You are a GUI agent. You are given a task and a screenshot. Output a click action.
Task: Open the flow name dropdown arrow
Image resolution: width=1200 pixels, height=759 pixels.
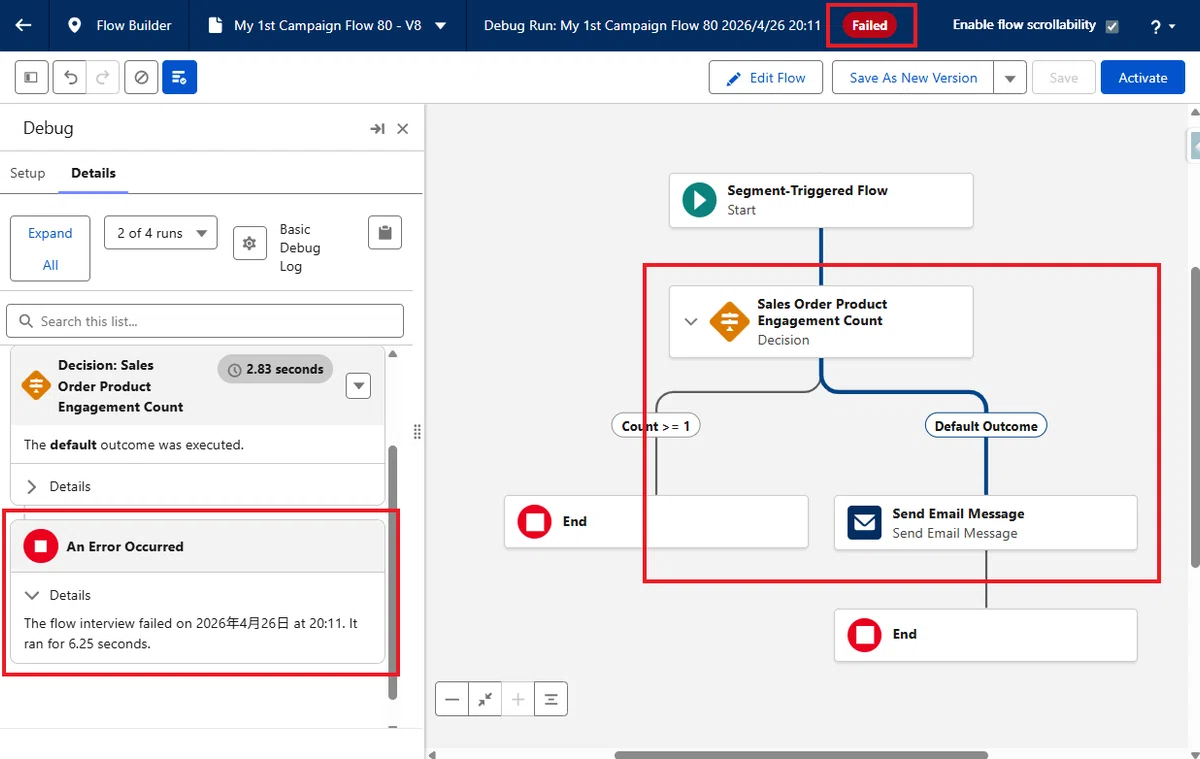click(x=441, y=26)
